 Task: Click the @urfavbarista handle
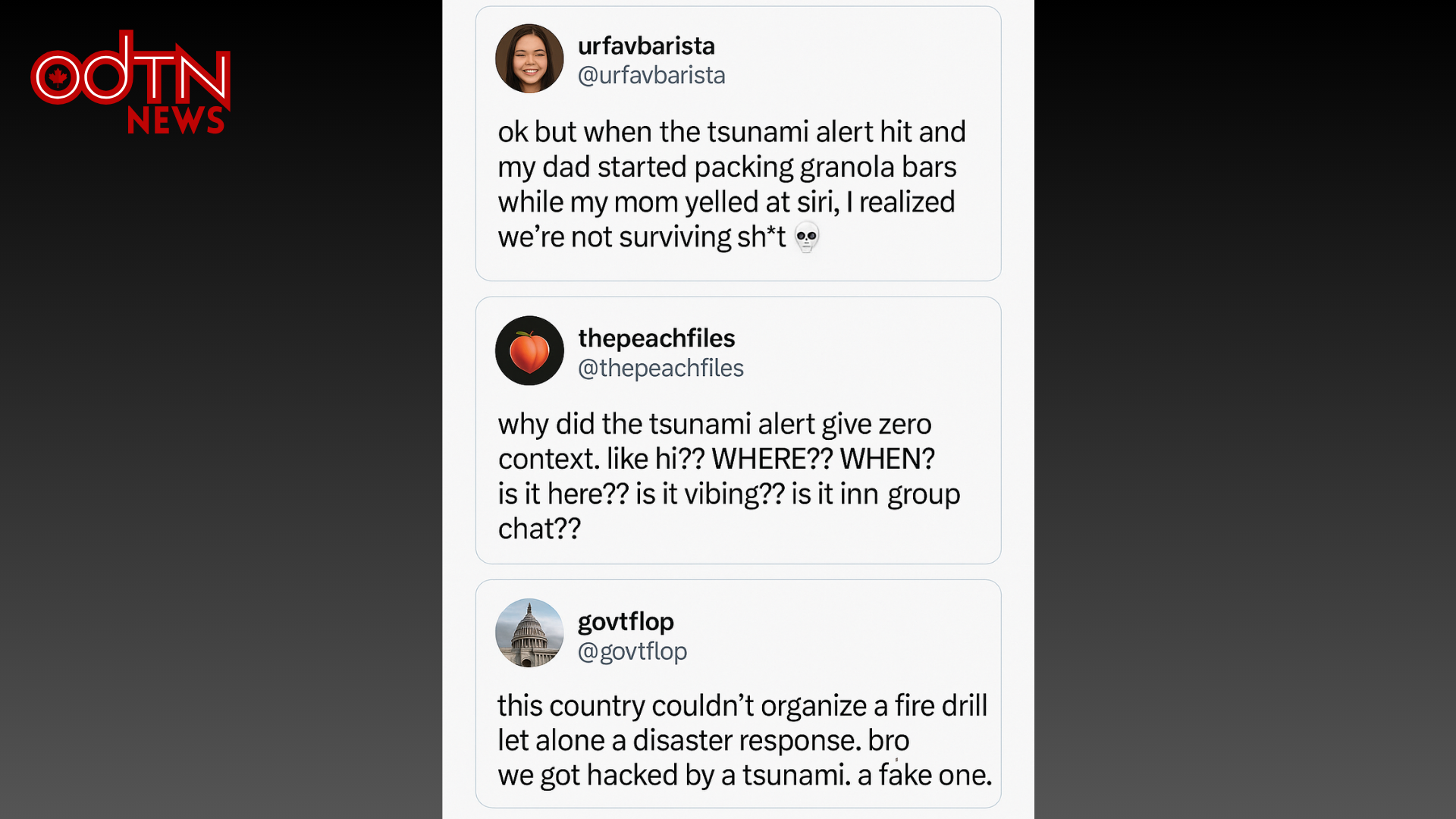coord(651,75)
